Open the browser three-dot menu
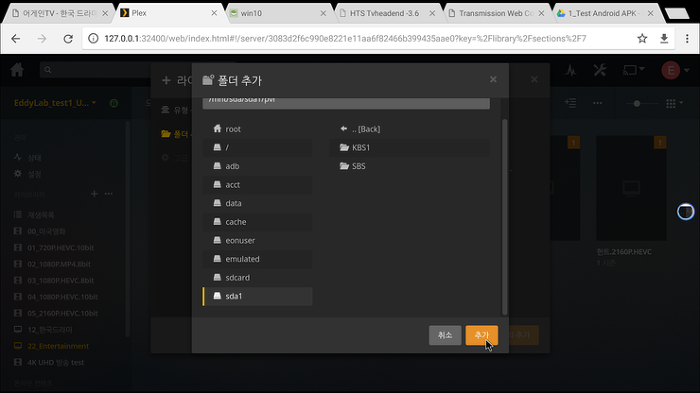This screenshot has height=393, width=700. tap(687, 38)
